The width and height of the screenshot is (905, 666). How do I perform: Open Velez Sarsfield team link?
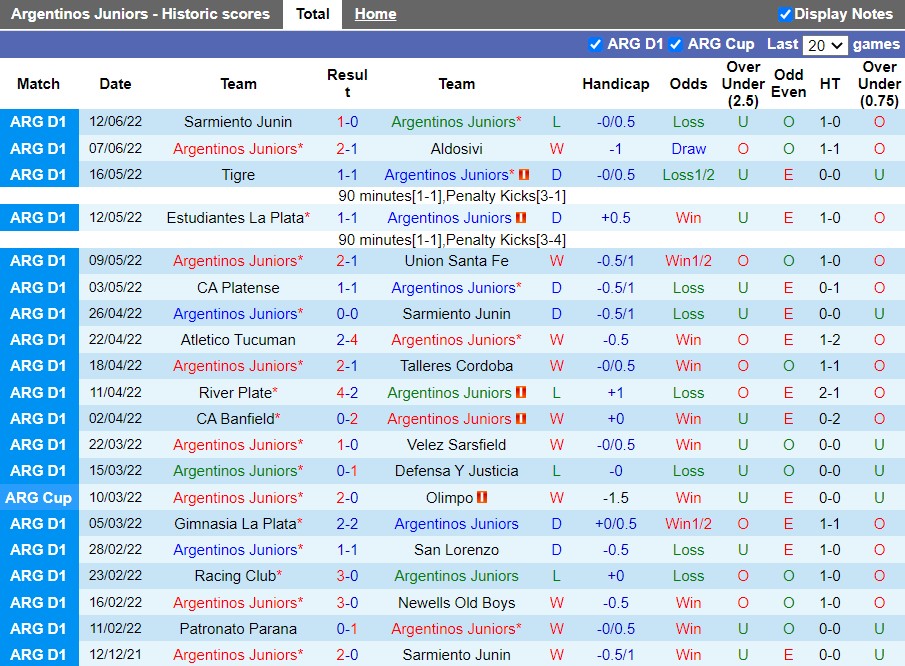pyautogui.click(x=456, y=445)
